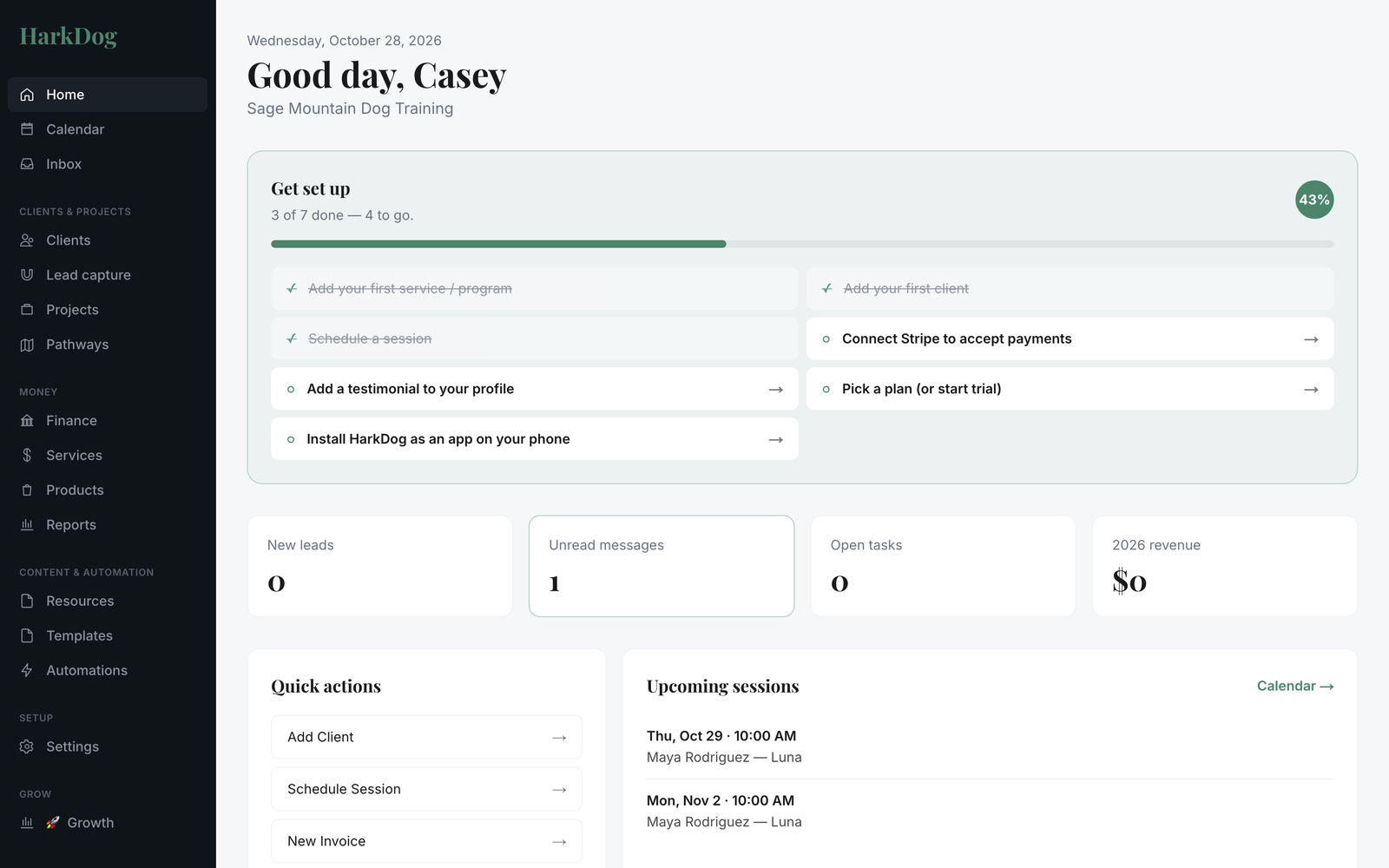The height and width of the screenshot is (868, 1389).
Task: Click the completed Schedule a session step
Action: click(x=535, y=339)
